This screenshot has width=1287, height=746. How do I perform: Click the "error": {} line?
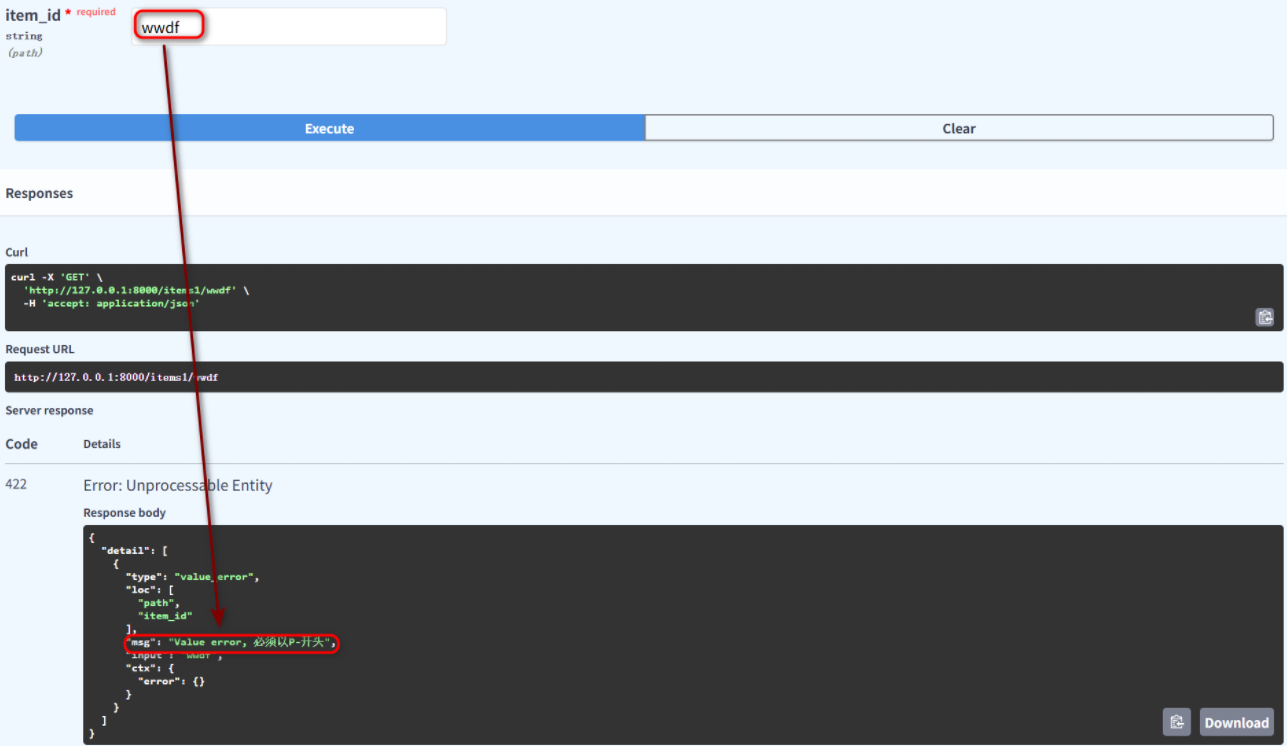pos(171,681)
